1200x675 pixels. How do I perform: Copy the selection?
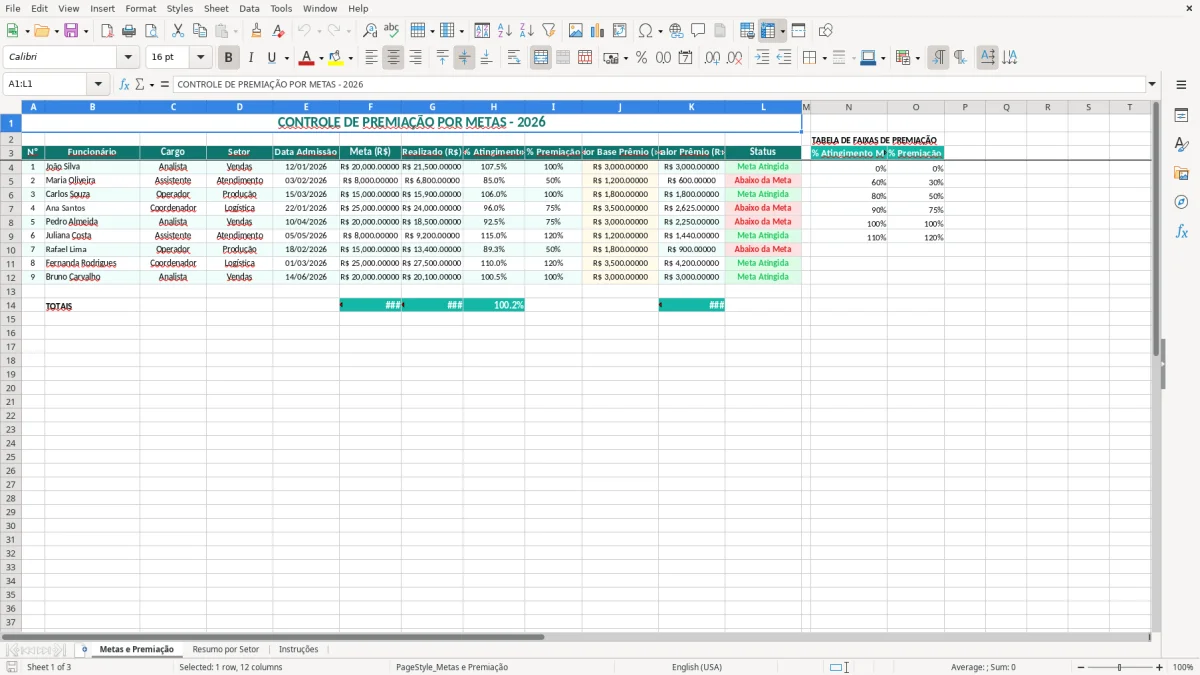pyautogui.click(x=200, y=31)
